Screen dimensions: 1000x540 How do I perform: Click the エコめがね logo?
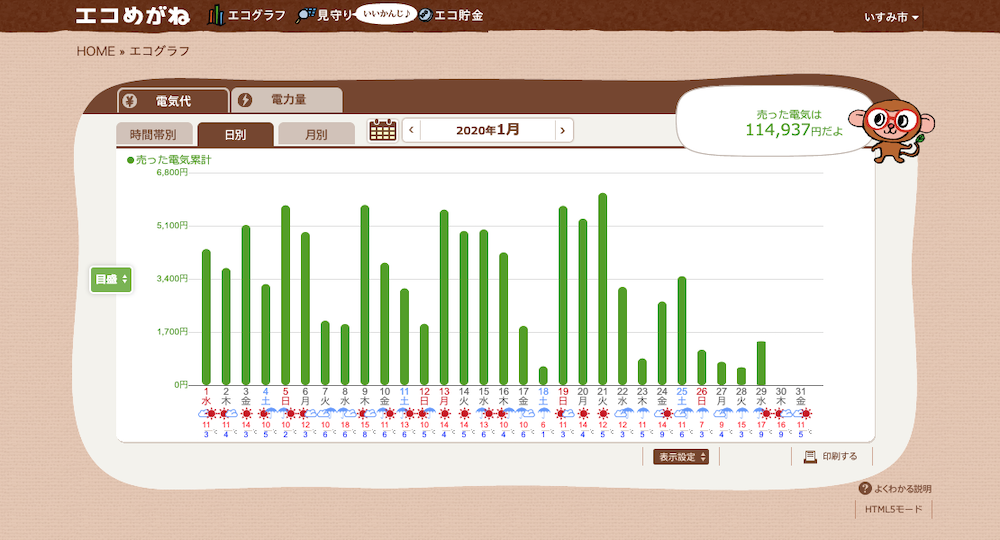tap(133, 16)
